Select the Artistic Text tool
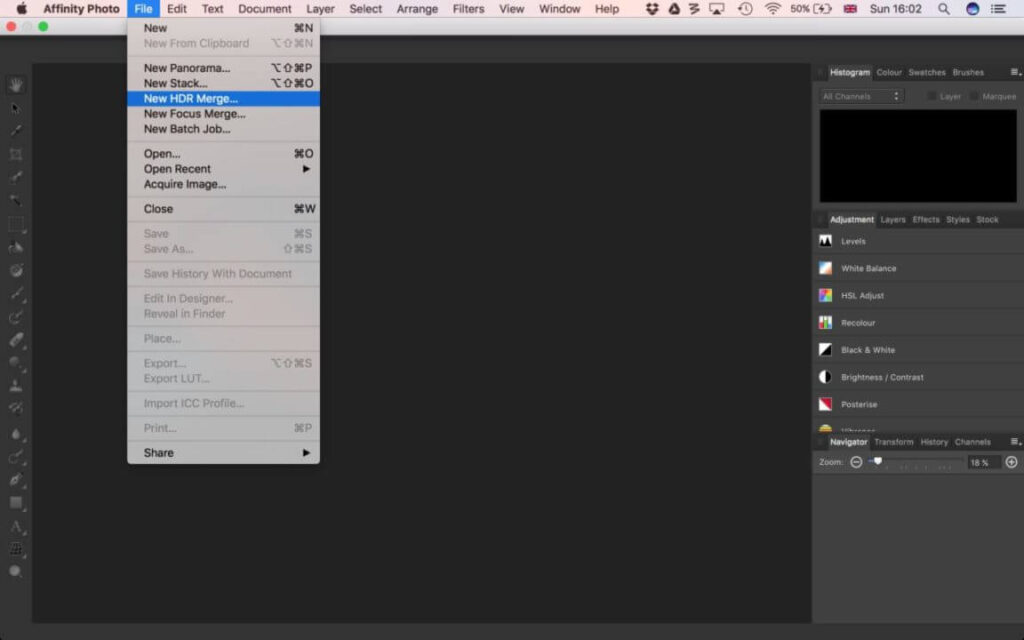This screenshot has height=640, width=1024. tap(16, 526)
